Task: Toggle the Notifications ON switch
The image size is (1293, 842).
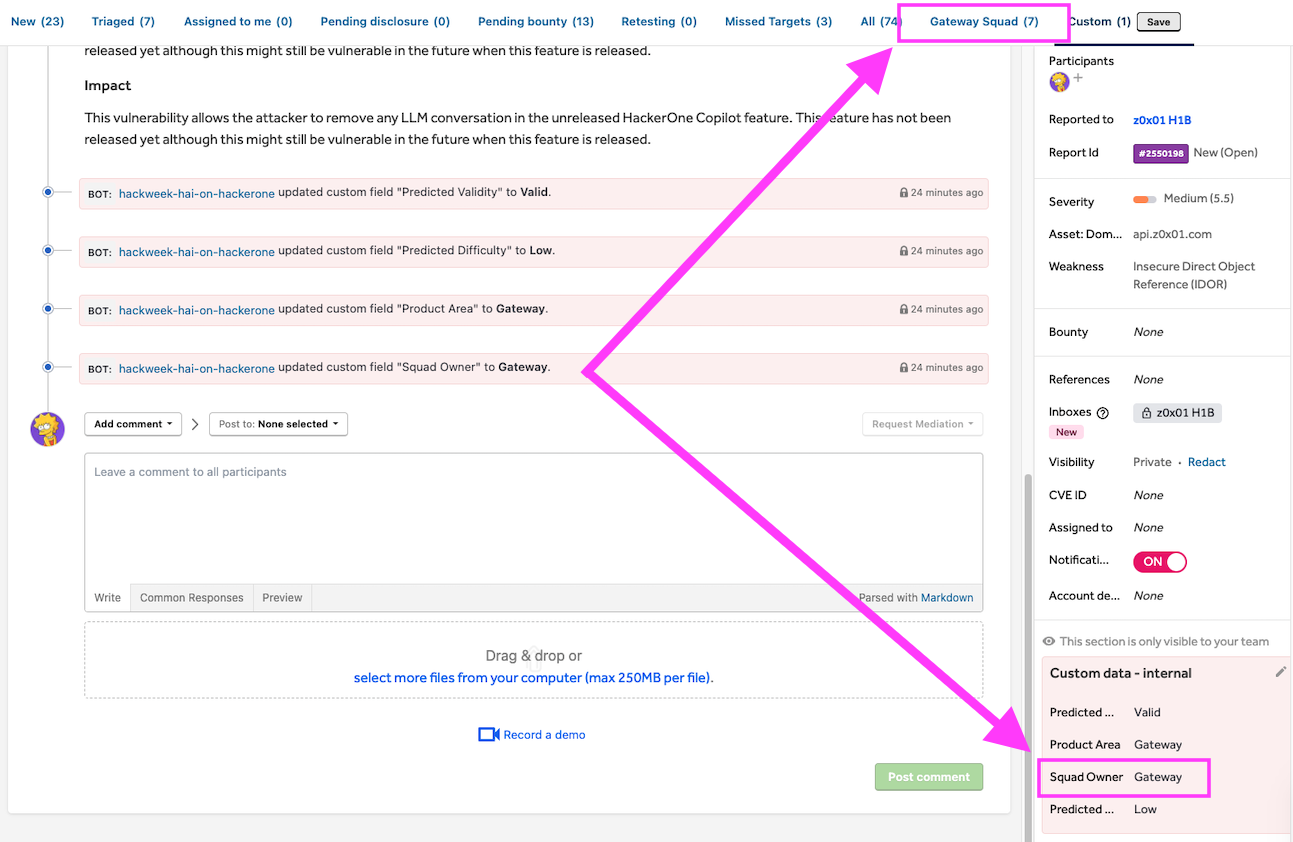Action: (1160, 562)
